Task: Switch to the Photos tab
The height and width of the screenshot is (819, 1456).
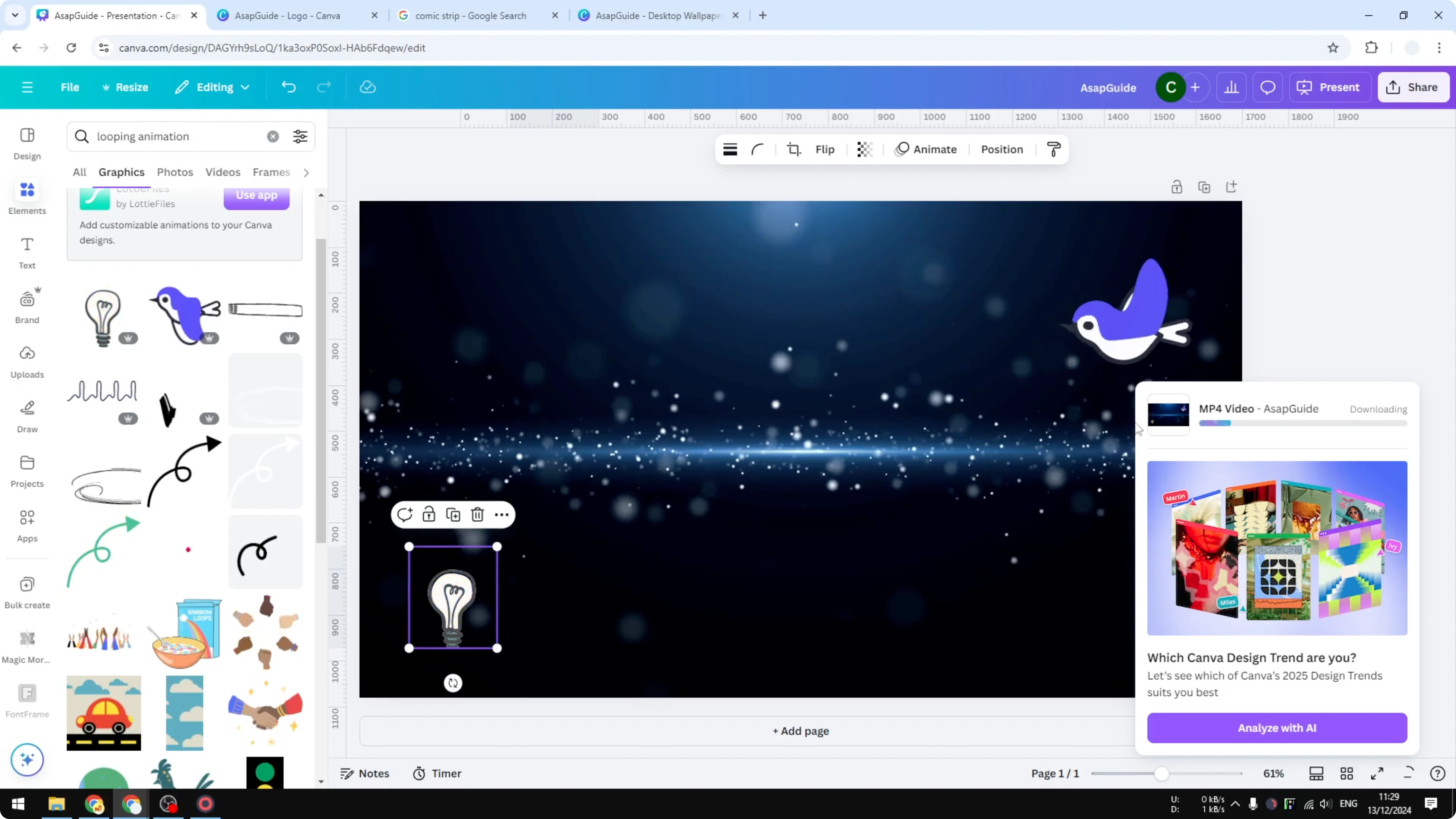Action: (x=174, y=172)
